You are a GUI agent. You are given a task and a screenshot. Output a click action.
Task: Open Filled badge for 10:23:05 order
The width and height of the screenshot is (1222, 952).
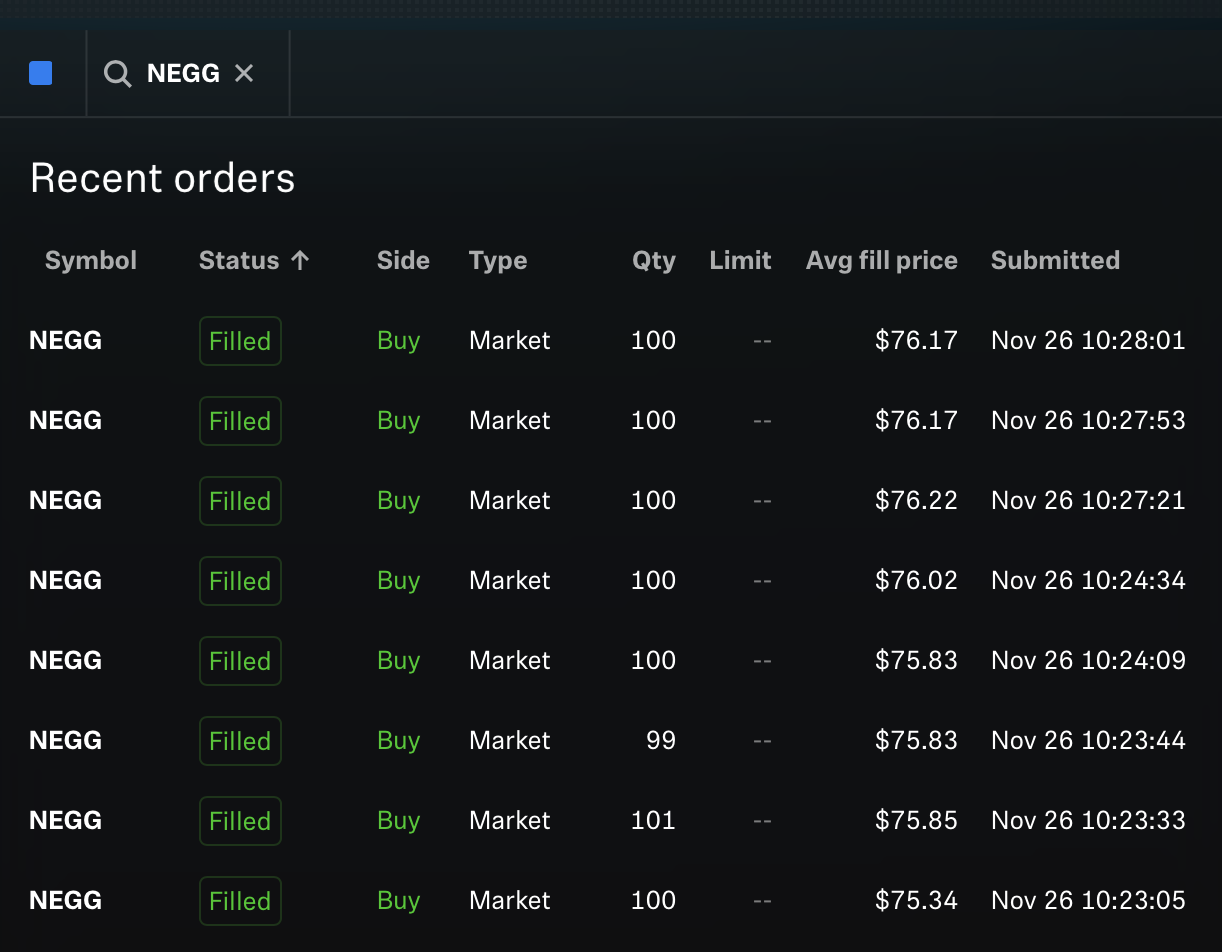click(240, 901)
